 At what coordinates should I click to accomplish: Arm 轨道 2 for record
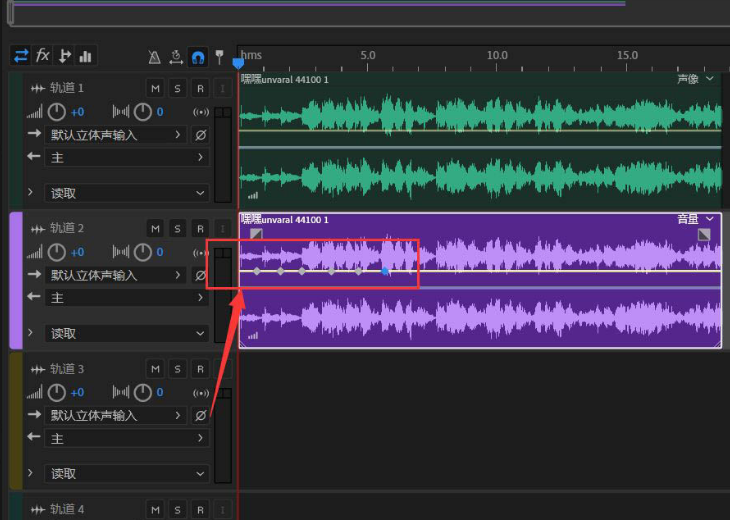200,229
